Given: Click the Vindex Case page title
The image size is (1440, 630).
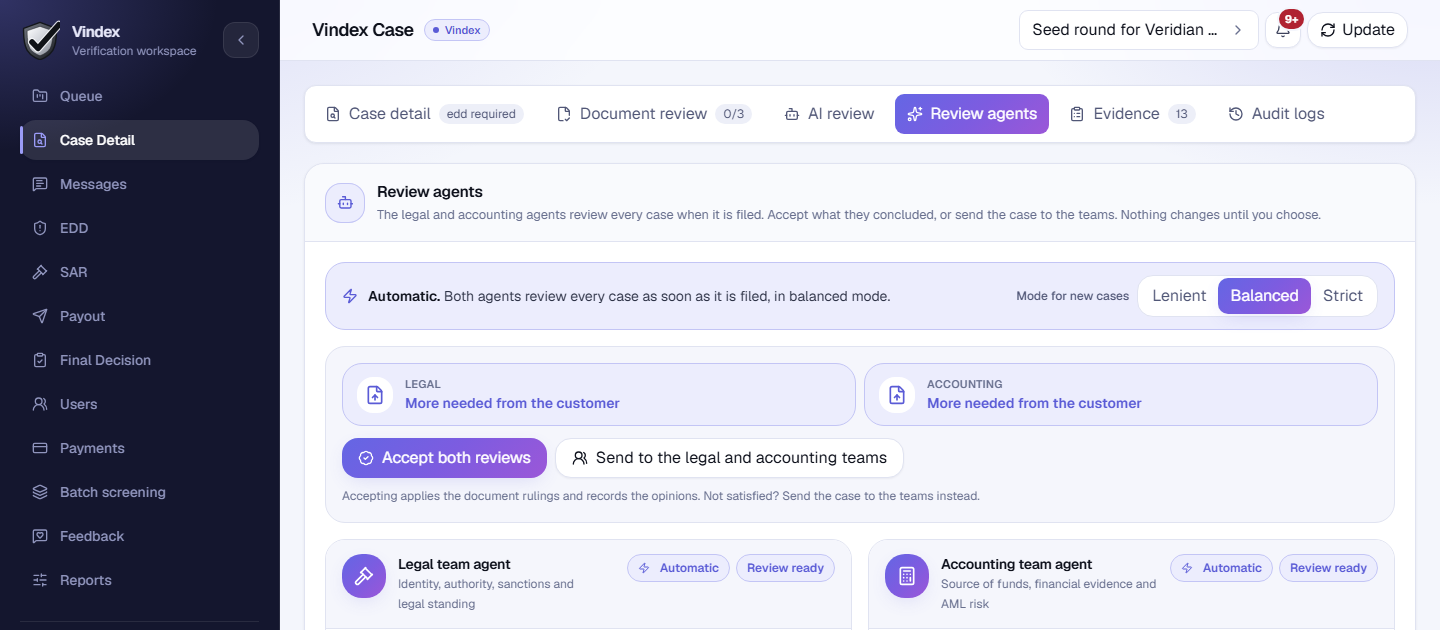Looking at the screenshot, I should (x=363, y=30).
